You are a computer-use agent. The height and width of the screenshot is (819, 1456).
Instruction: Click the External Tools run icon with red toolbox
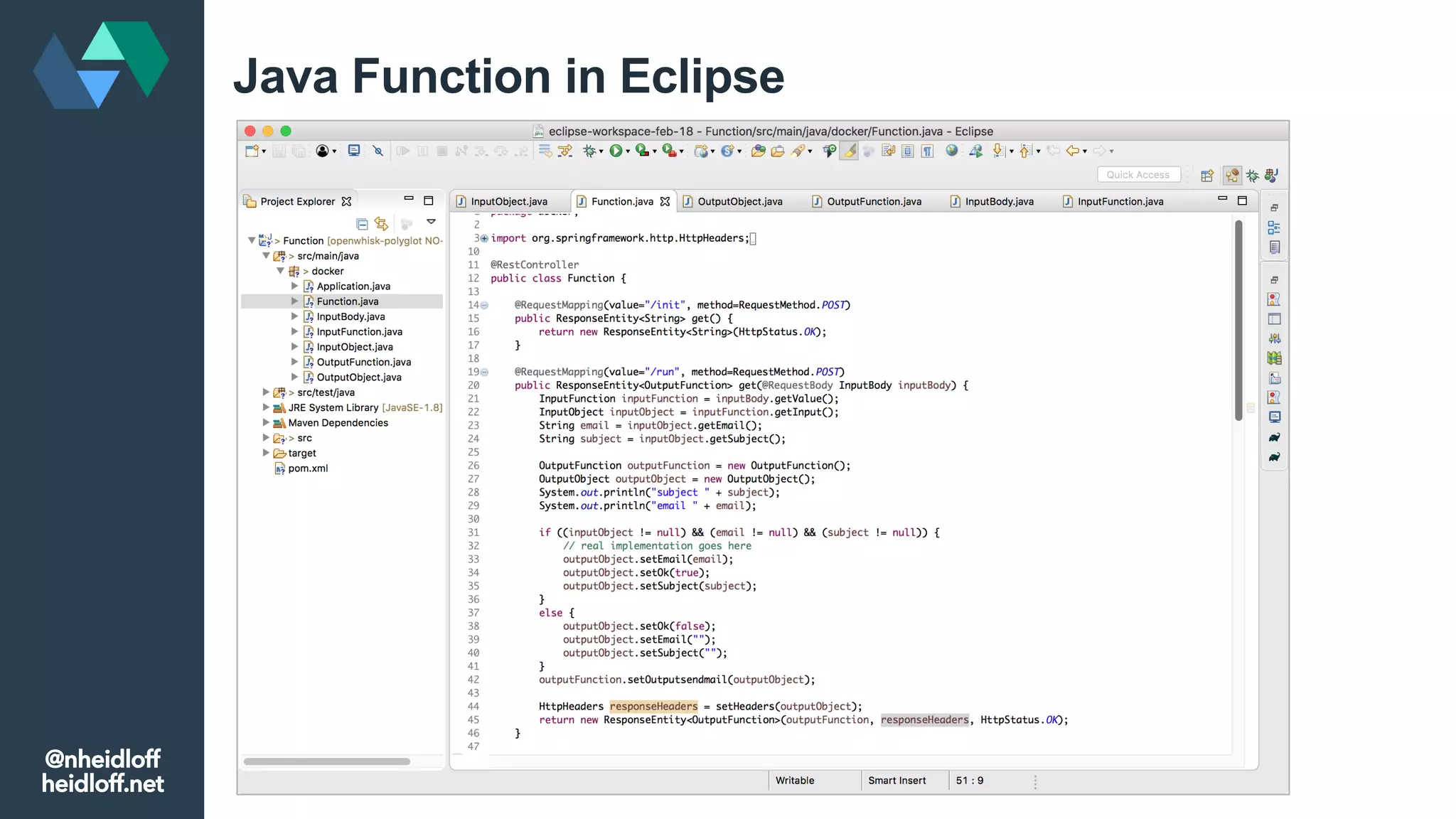point(668,151)
